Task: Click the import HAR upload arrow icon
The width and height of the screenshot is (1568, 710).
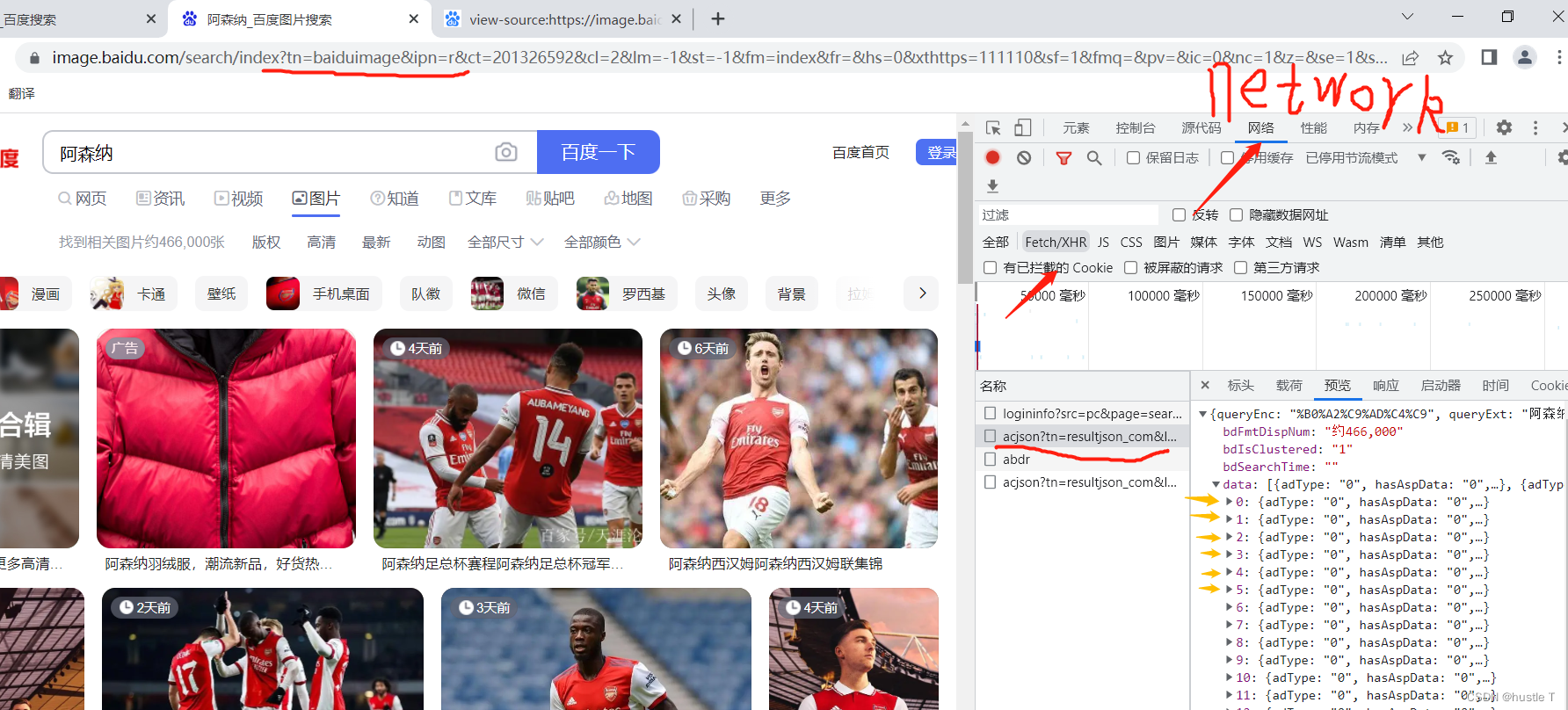Action: (x=1491, y=158)
